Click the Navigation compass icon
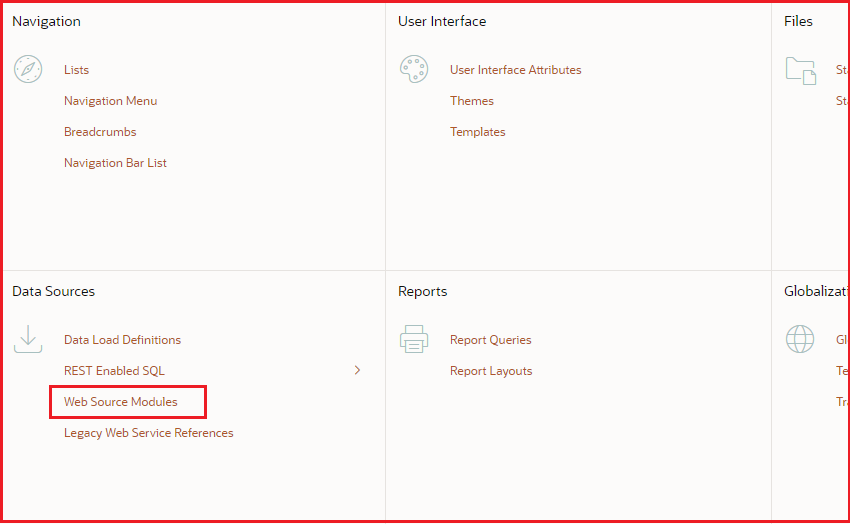Image resolution: width=850 pixels, height=524 pixels. pos(28,69)
